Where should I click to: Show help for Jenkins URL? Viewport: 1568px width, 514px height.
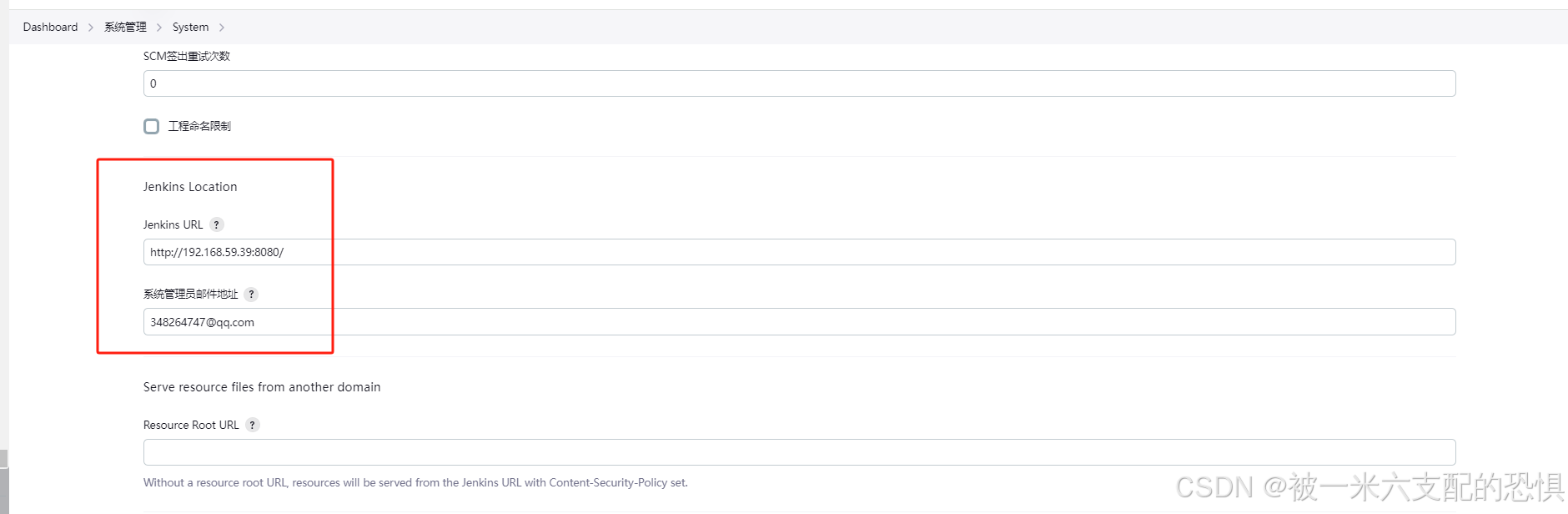(x=217, y=224)
